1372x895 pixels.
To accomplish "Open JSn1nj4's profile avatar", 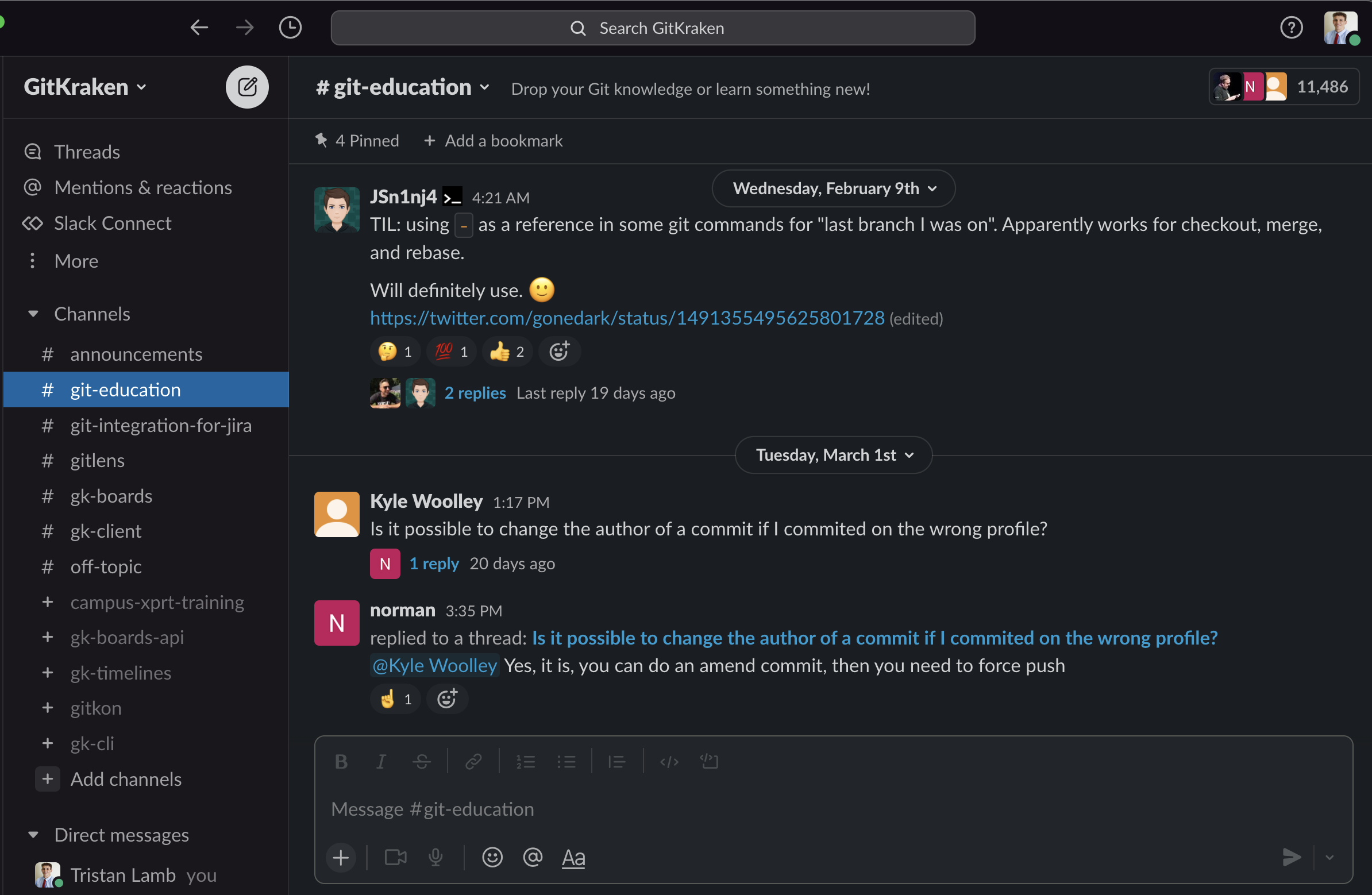I will pos(337,209).
